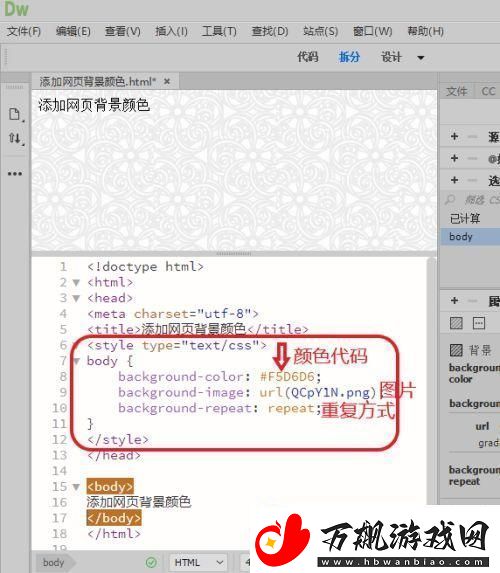Open the HTML language dropdown in status bar
The width and height of the screenshot is (500, 573).
click(198, 562)
